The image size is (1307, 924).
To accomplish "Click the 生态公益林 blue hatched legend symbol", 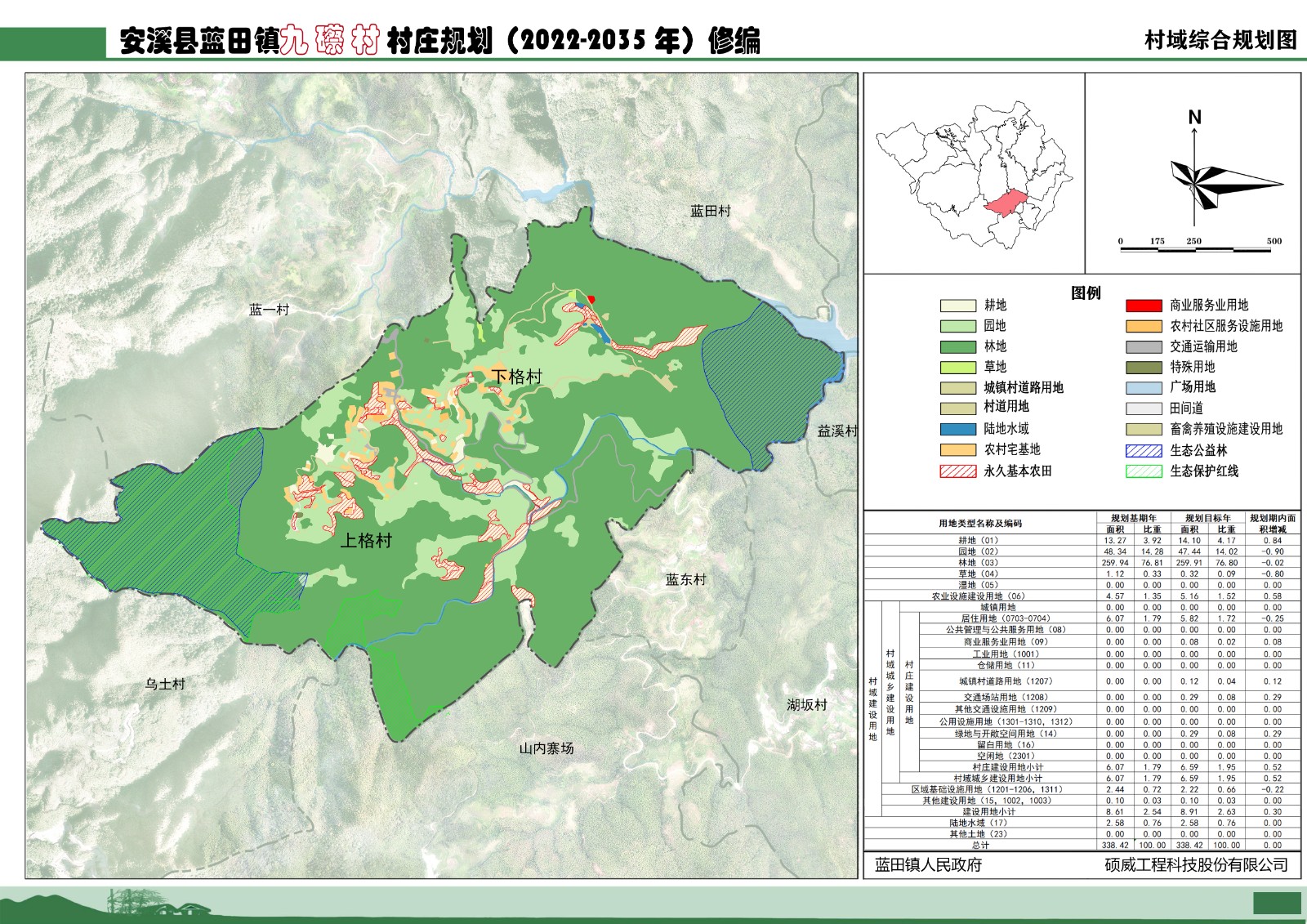I will click(x=1143, y=450).
